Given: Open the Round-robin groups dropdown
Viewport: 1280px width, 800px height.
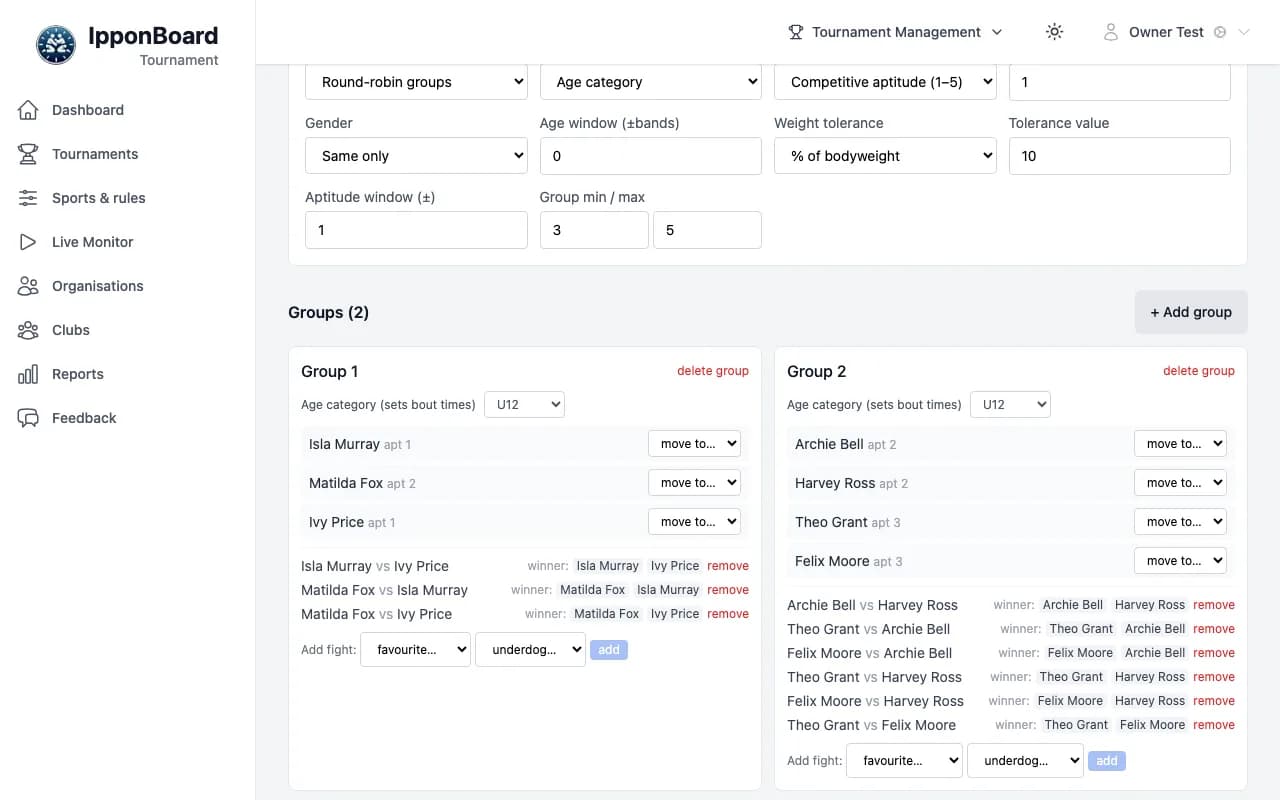Looking at the screenshot, I should (x=416, y=82).
